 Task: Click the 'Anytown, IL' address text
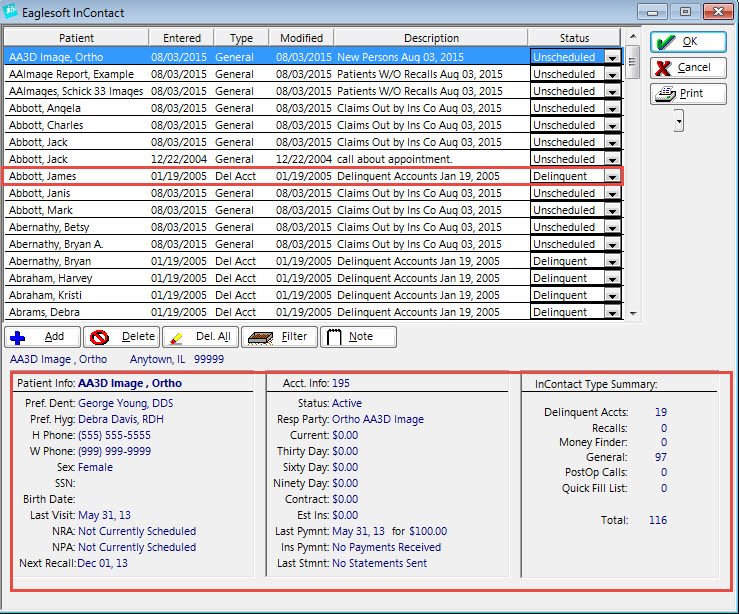point(157,360)
